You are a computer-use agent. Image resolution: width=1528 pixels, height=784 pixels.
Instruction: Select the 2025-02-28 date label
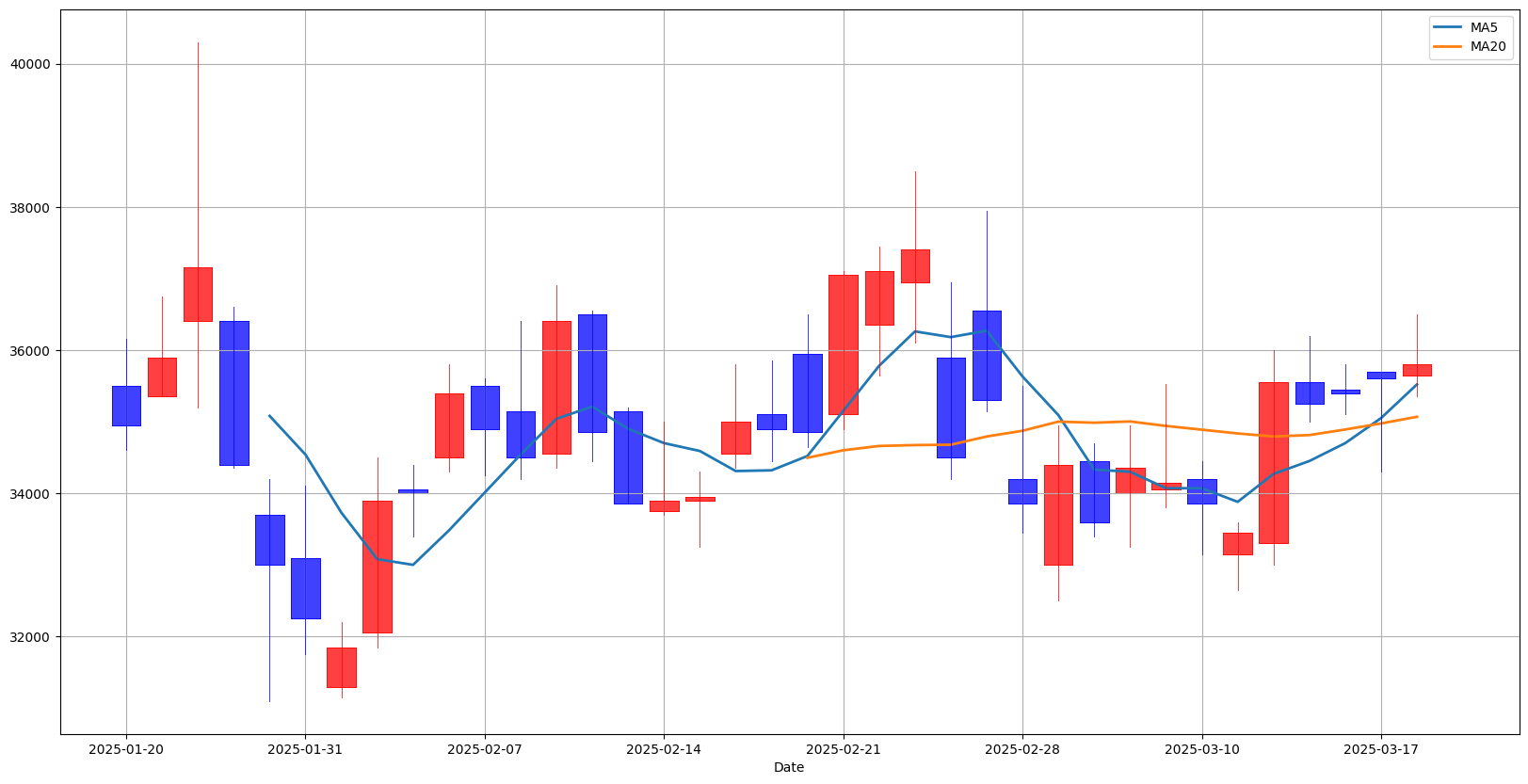click(1022, 749)
